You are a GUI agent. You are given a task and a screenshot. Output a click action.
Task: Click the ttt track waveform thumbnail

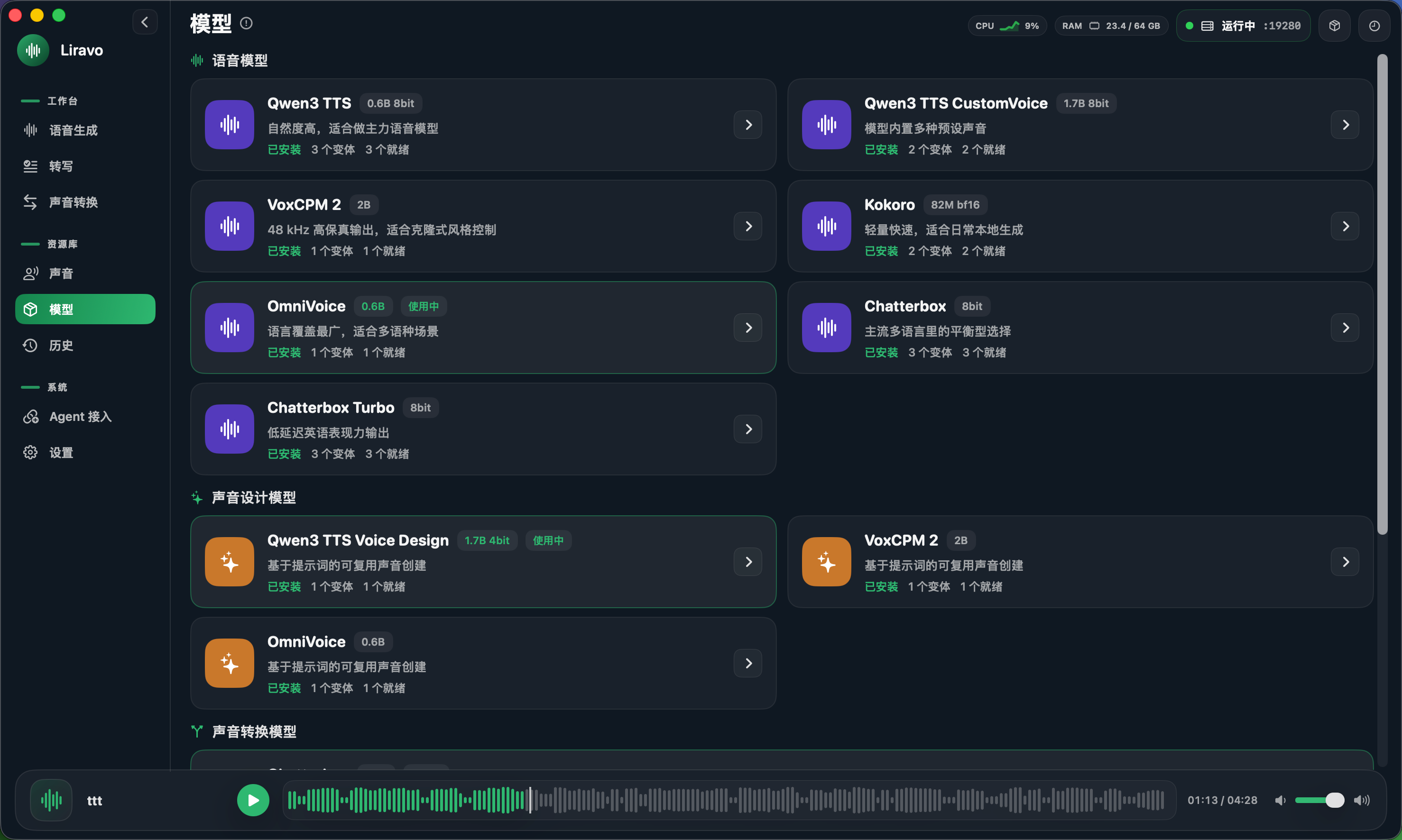coord(51,800)
